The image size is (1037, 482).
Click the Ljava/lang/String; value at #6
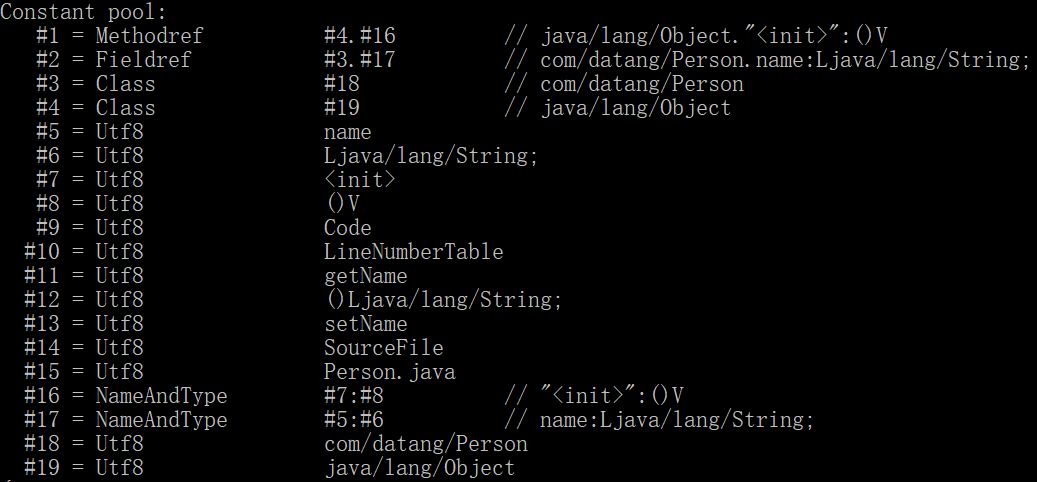(x=431, y=155)
